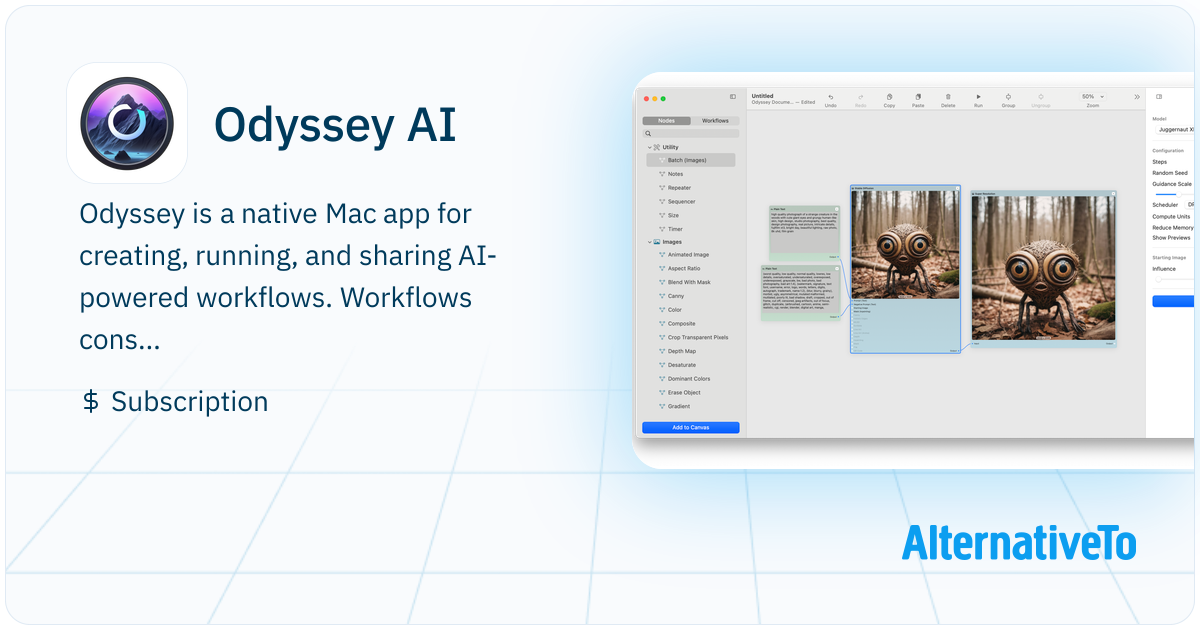Click the Group toolbar icon

point(1008,97)
